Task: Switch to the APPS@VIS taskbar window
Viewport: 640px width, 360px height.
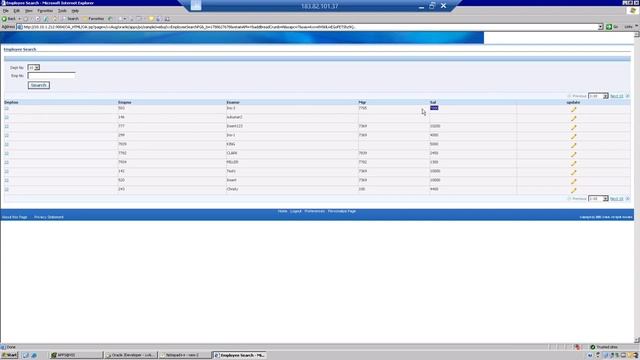Action: (x=76, y=355)
